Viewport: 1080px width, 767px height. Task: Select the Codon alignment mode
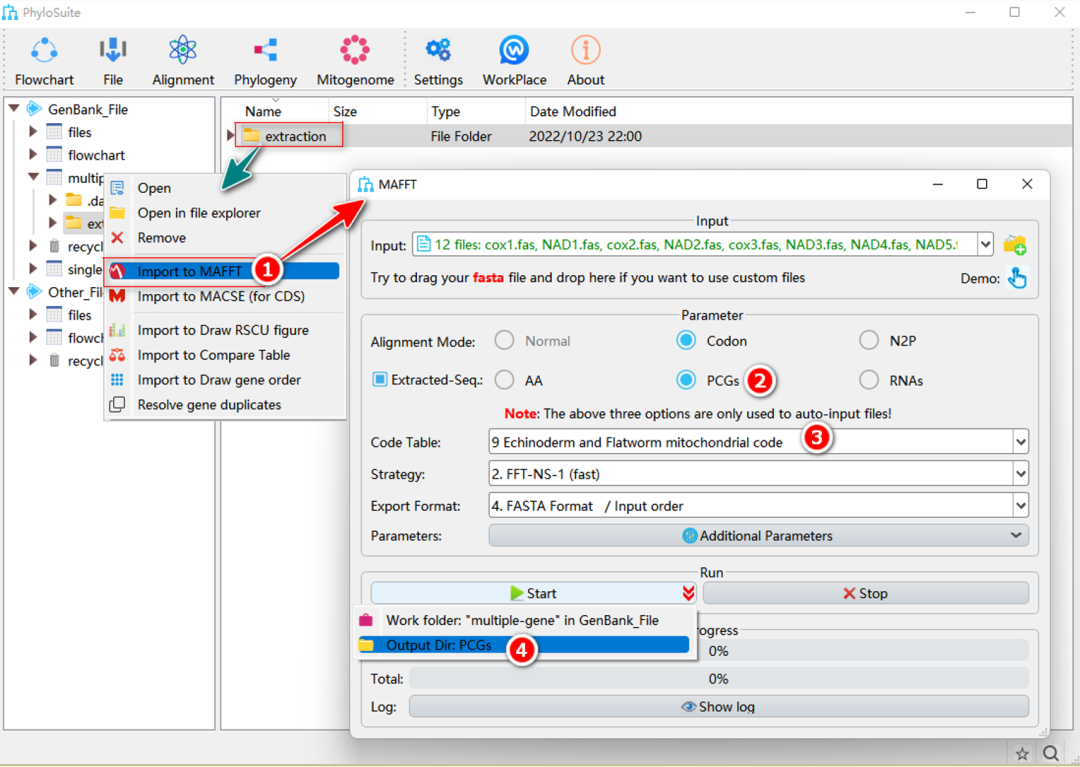[x=686, y=340]
